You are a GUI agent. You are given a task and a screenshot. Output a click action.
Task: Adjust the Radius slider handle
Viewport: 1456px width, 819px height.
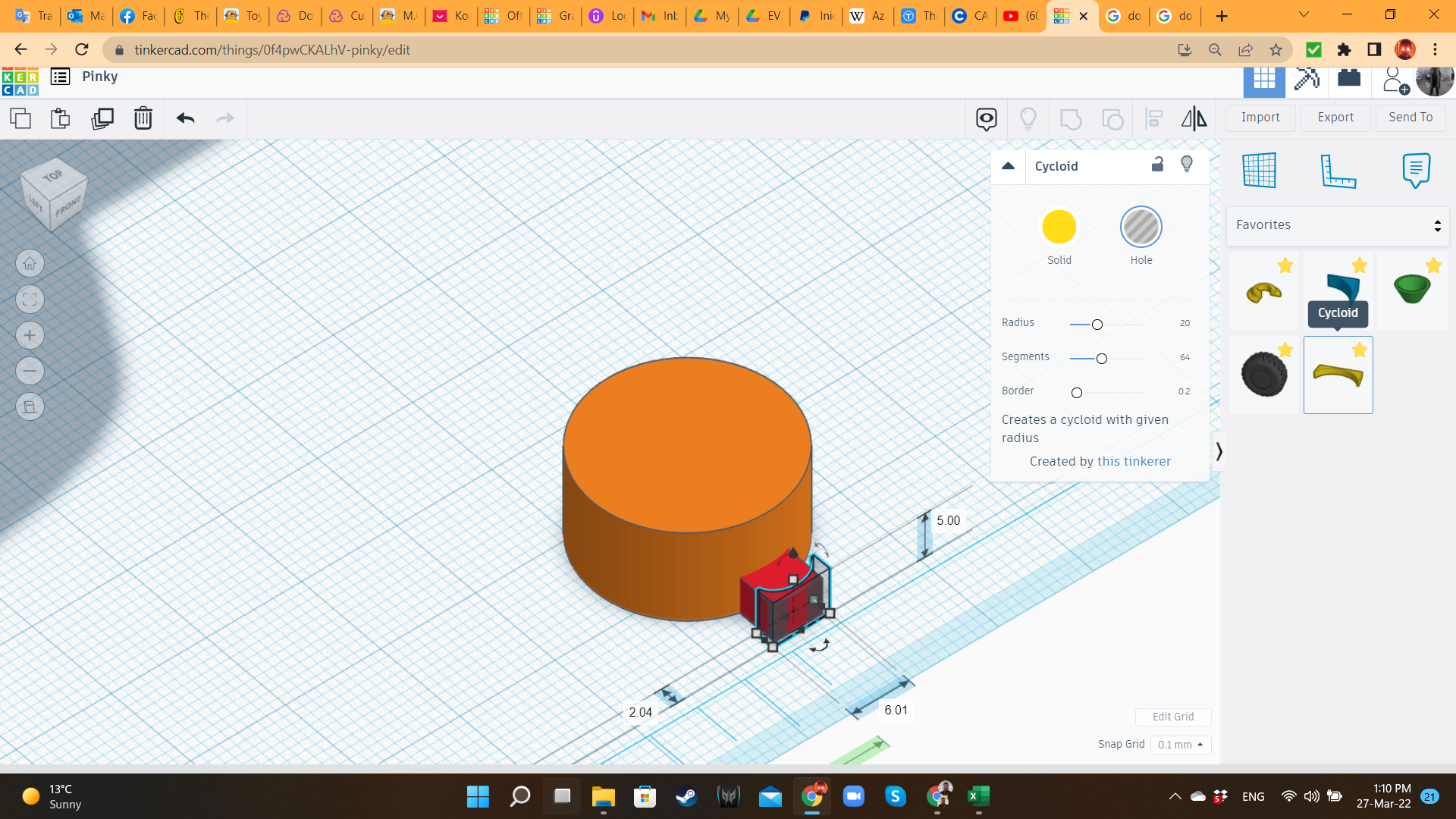tap(1097, 325)
